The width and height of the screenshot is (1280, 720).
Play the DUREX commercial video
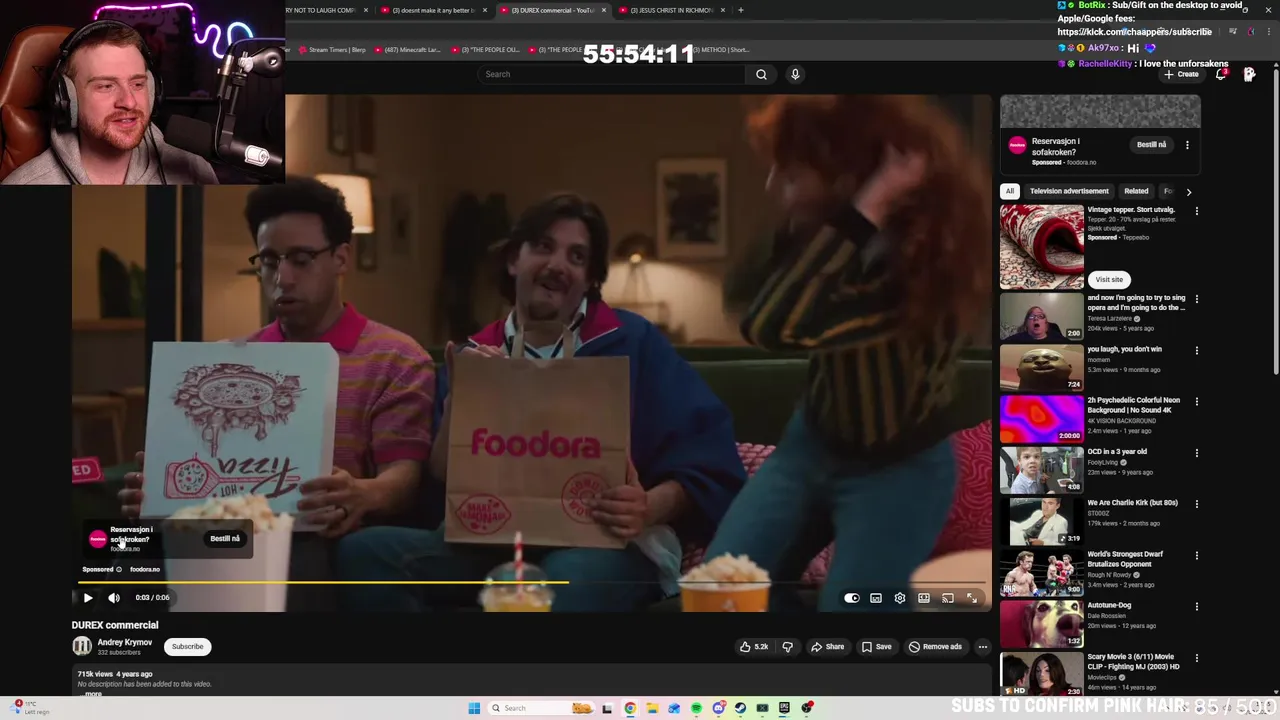[88, 598]
